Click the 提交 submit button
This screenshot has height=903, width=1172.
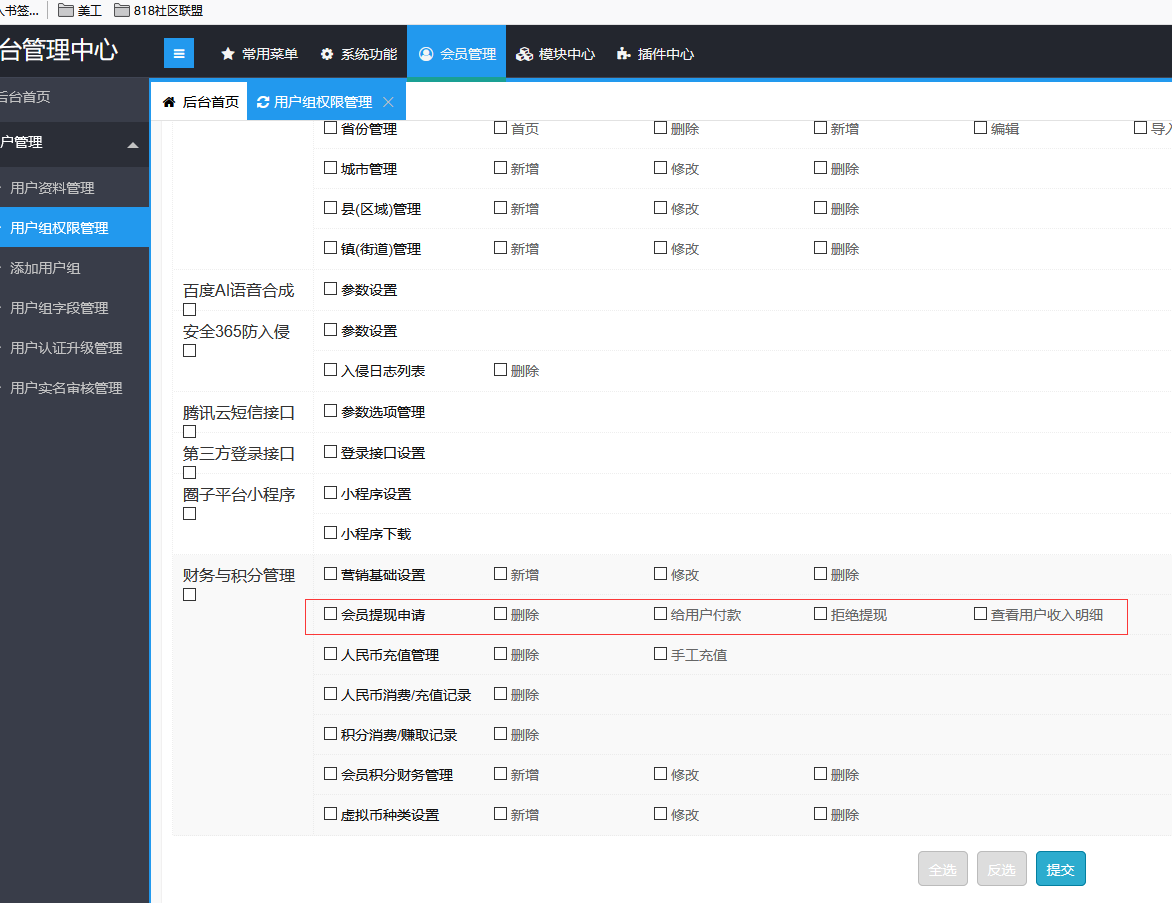pyautogui.click(x=1060, y=869)
